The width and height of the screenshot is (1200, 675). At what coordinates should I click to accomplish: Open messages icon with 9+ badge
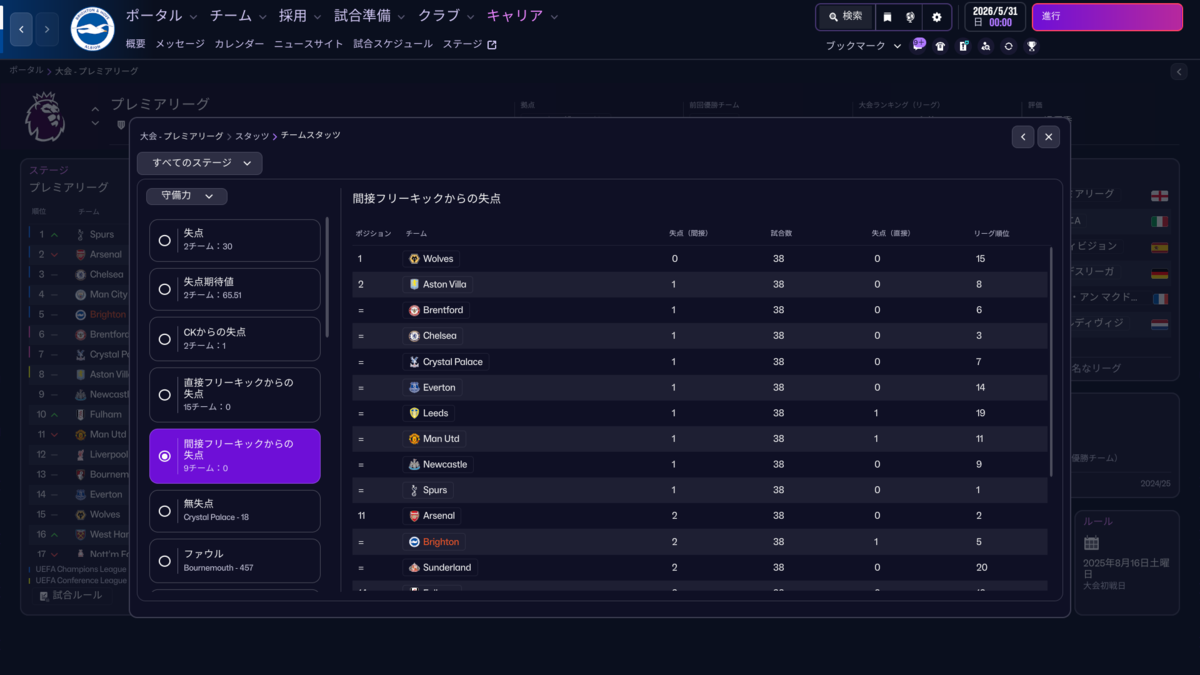[918, 45]
